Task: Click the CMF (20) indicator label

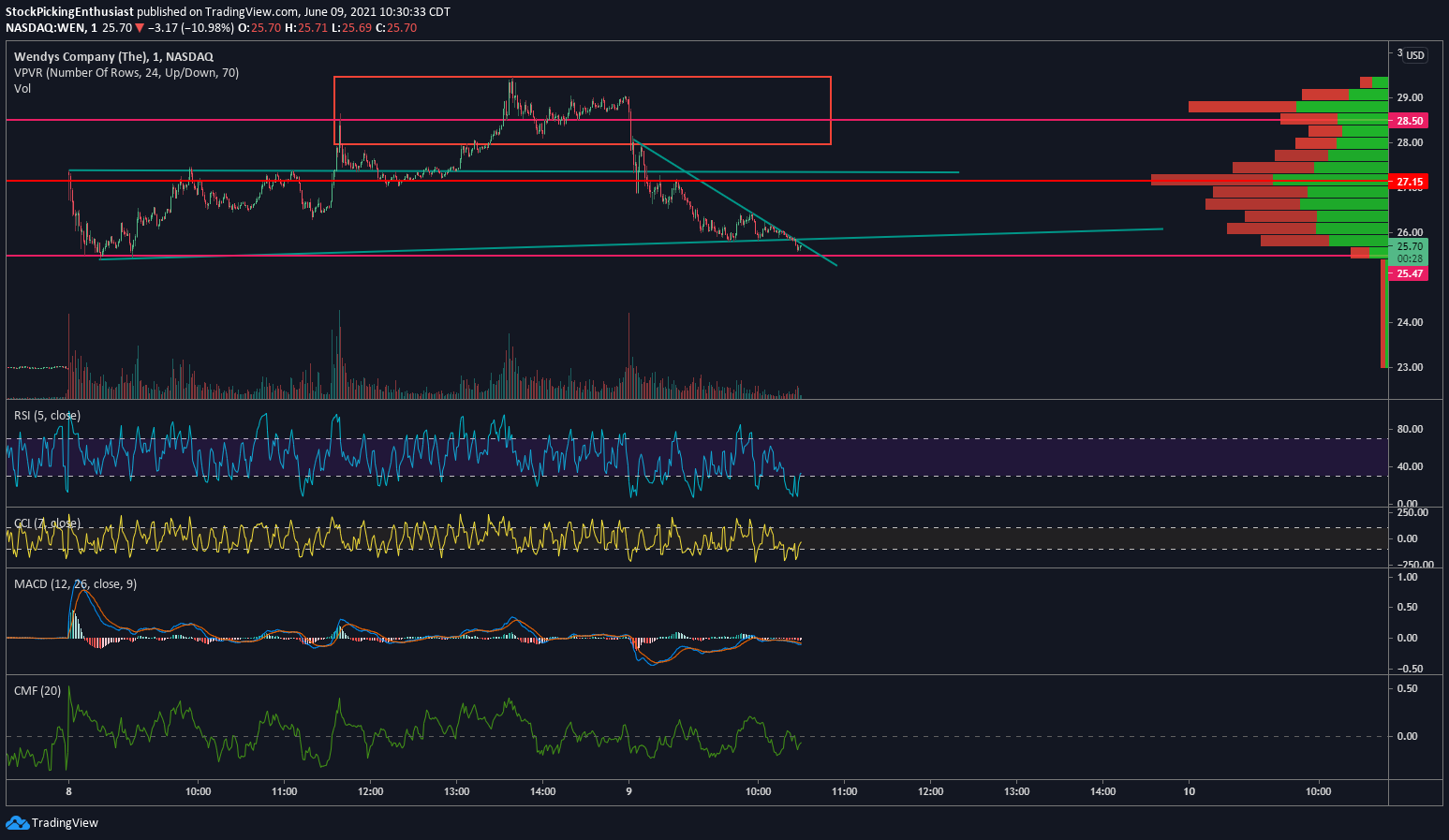Action: [37, 691]
